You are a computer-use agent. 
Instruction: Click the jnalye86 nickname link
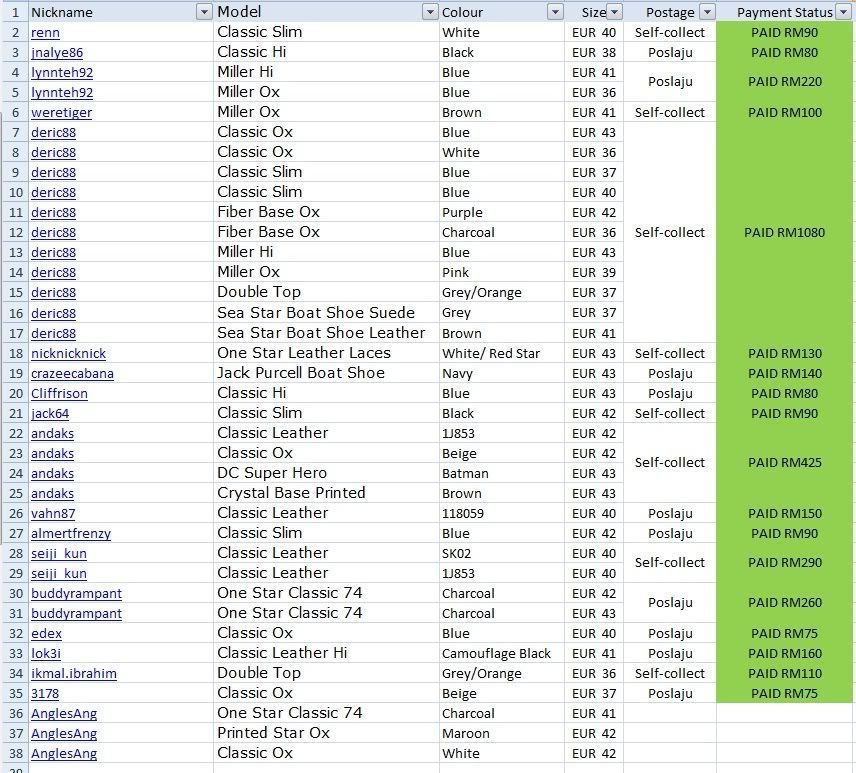click(x=57, y=53)
